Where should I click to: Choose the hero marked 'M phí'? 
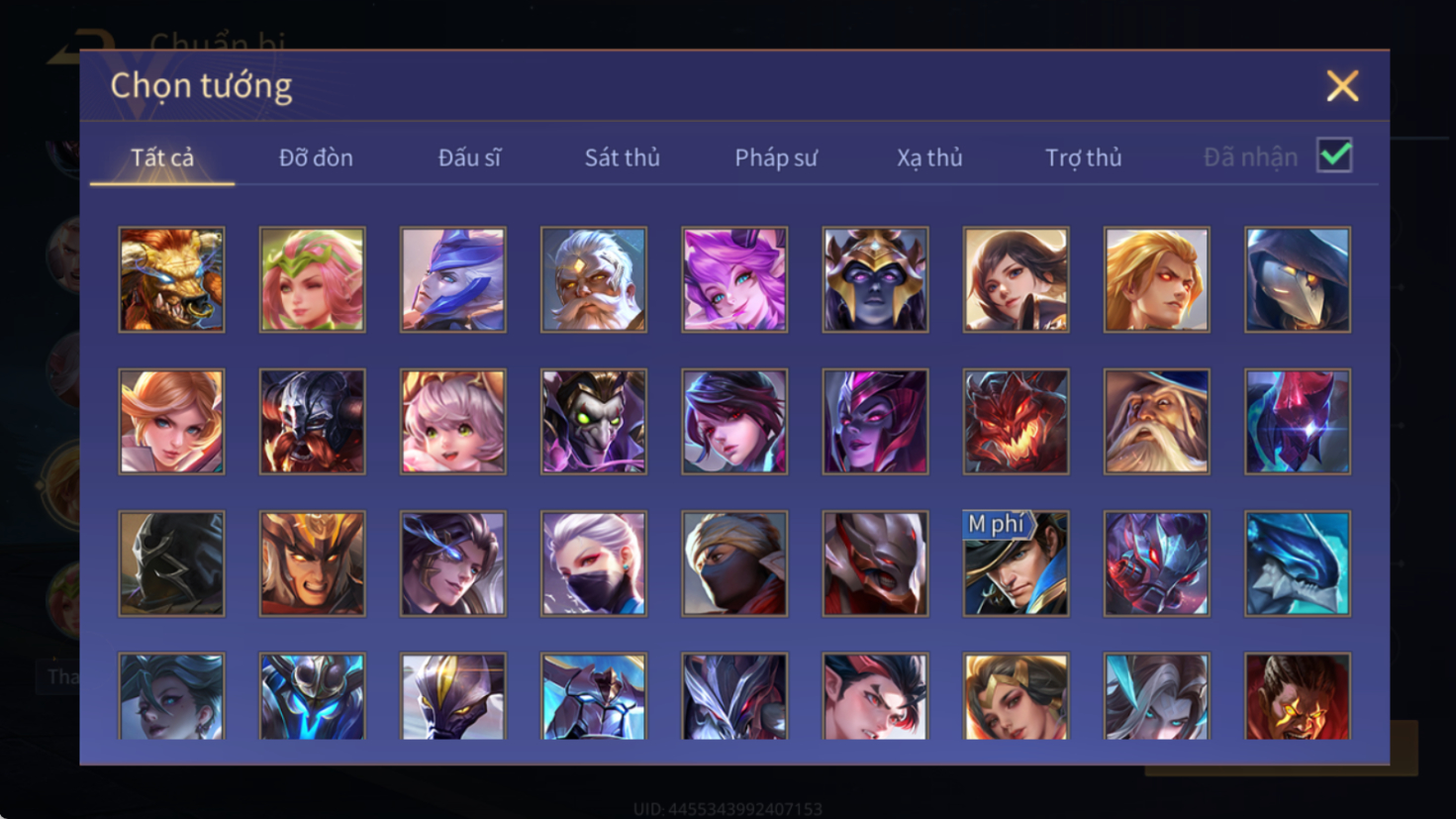click(1016, 563)
